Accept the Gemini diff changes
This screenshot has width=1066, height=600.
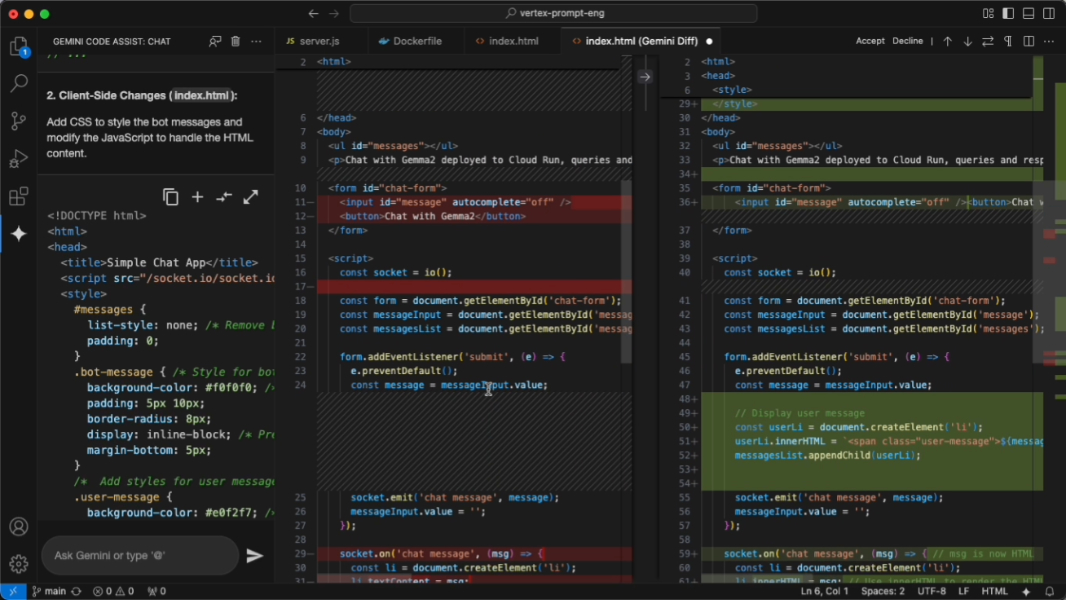click(870, 41)
